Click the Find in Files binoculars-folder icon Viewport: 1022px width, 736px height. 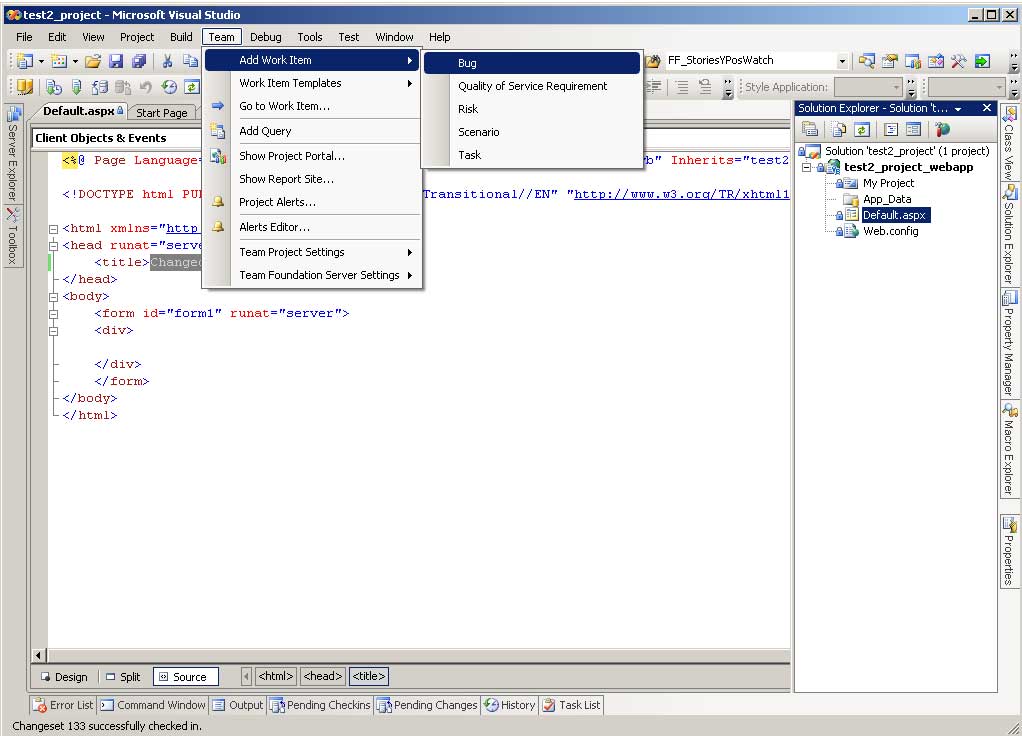click(652, 61)
